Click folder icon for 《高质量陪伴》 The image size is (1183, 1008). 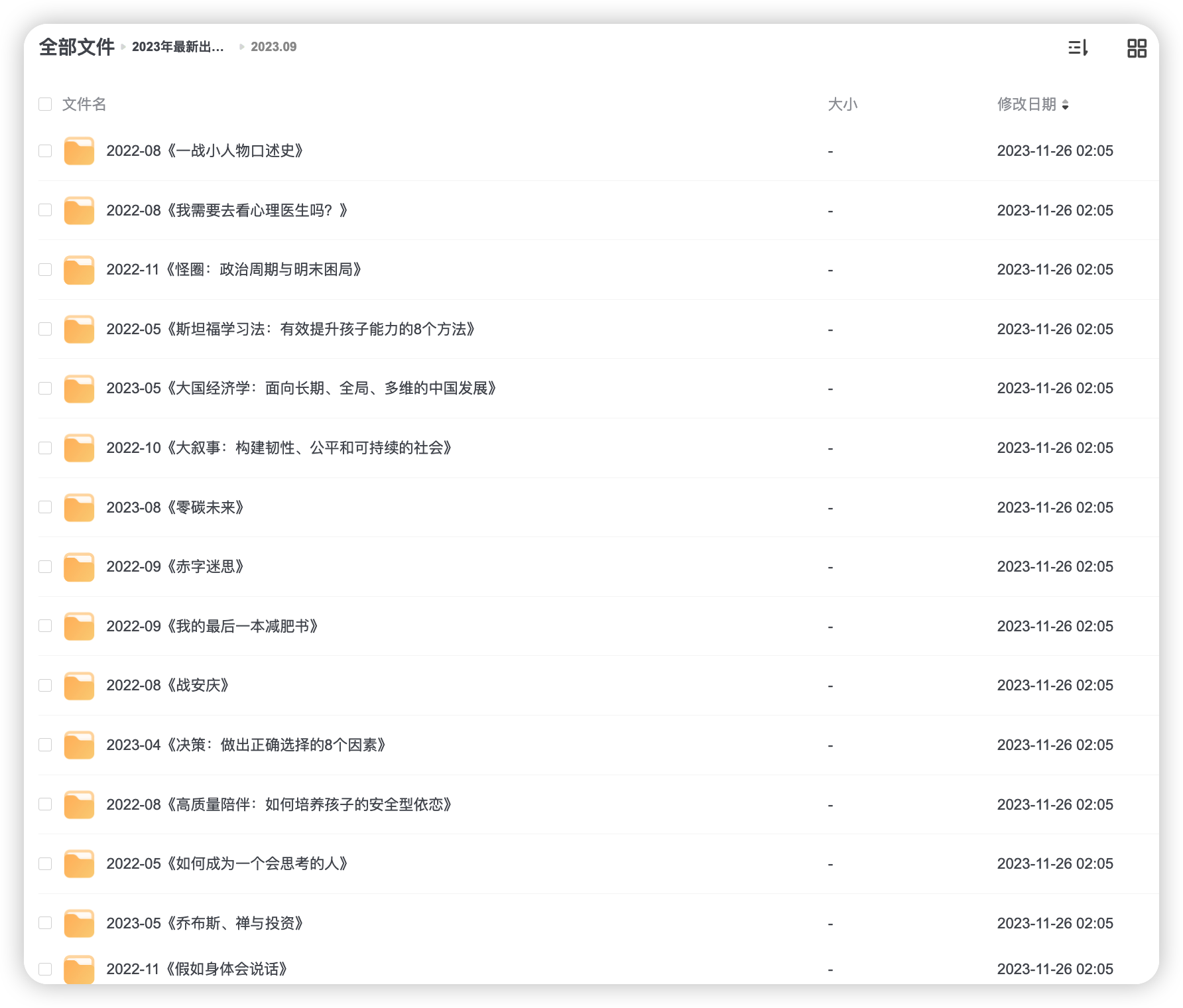[x=79, y=804]
